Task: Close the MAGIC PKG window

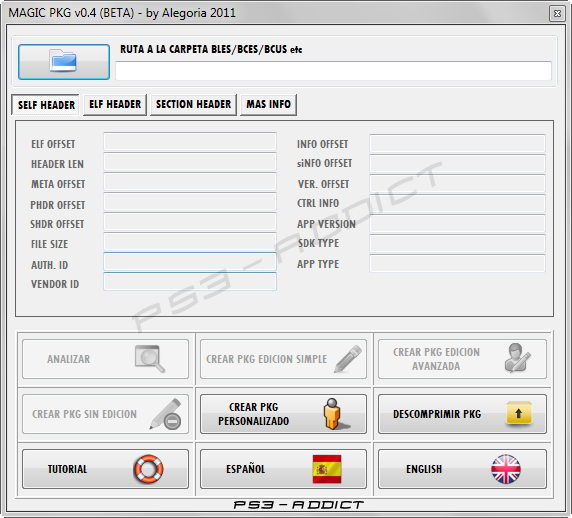Action: [557, 13]
